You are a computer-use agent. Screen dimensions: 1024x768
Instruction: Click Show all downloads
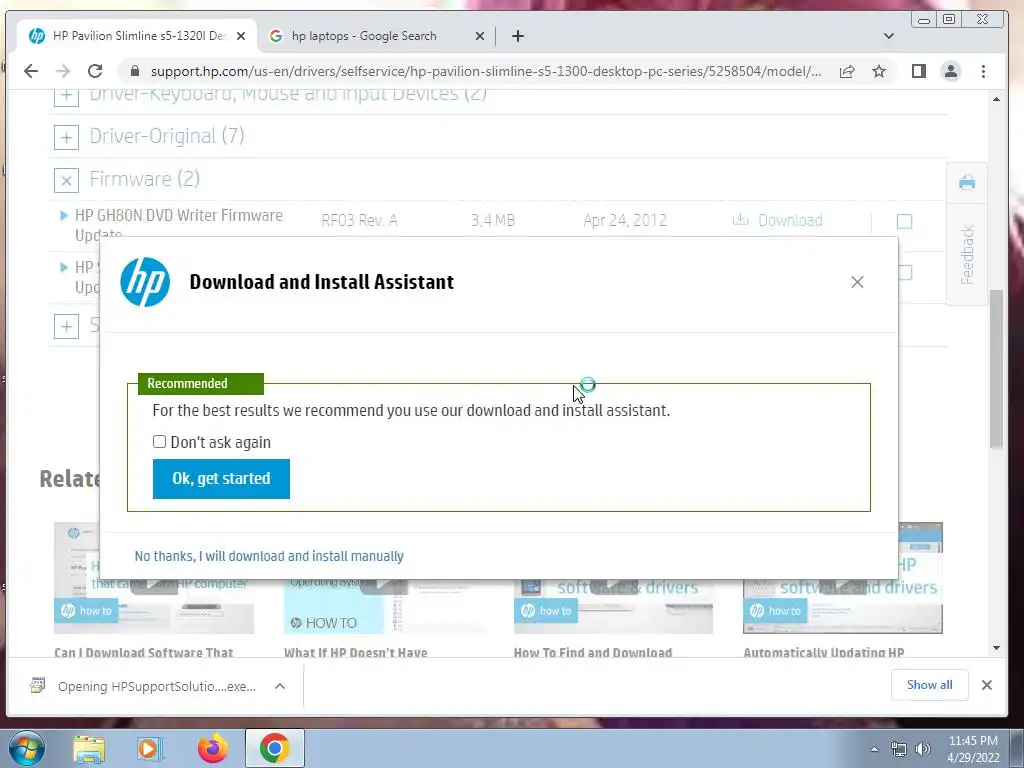(x=929, y=685)
